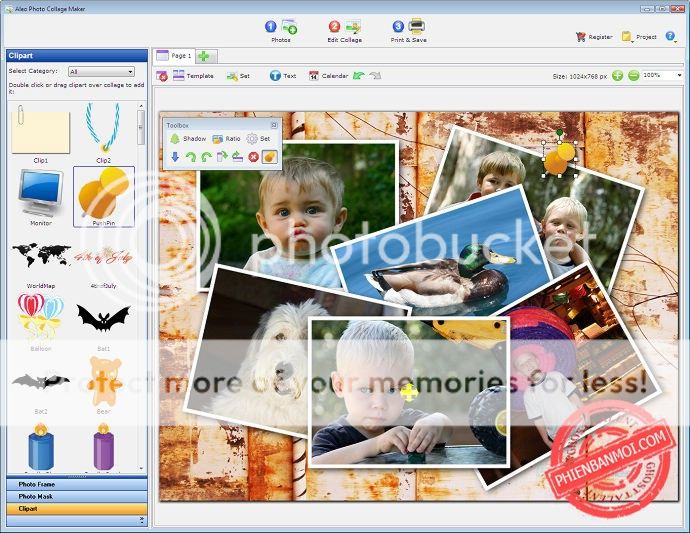Select the Bear clipart
Screen dimensions: 690x533
coord(104,385)
